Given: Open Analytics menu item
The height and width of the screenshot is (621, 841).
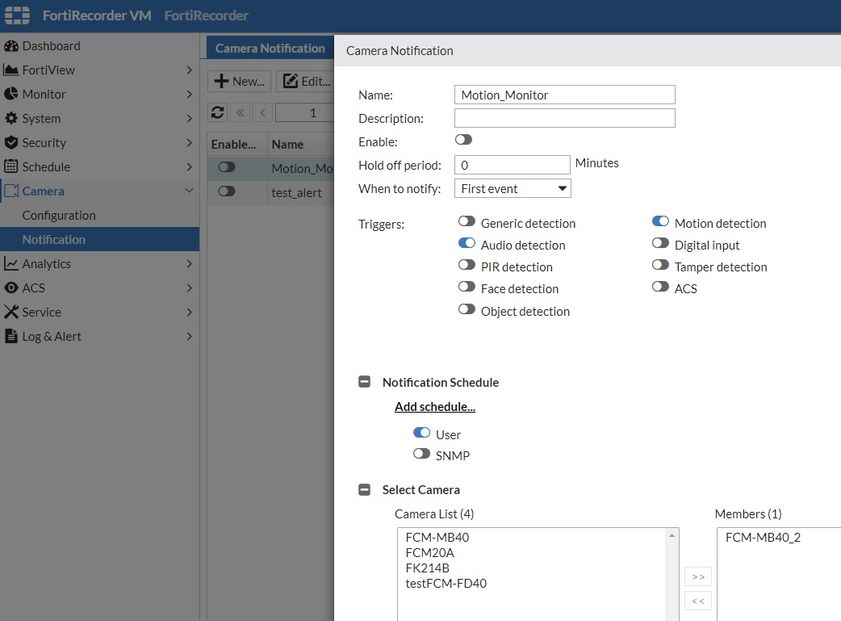Looking at the screenshot, I should 100,263.
